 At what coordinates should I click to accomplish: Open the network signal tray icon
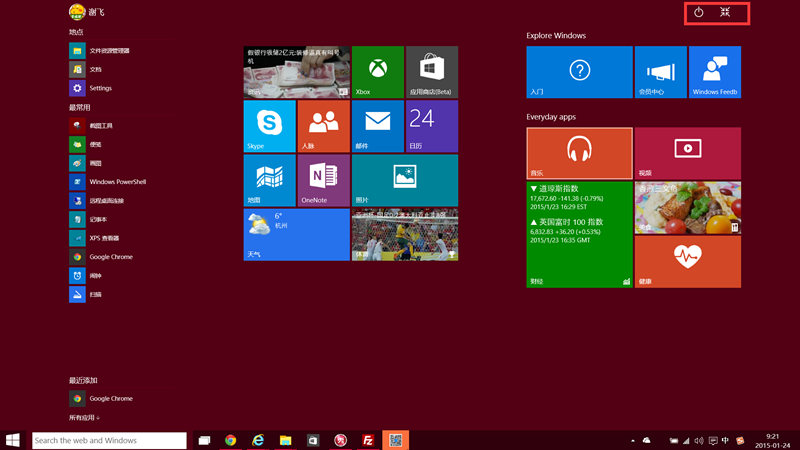pos(686,440)
